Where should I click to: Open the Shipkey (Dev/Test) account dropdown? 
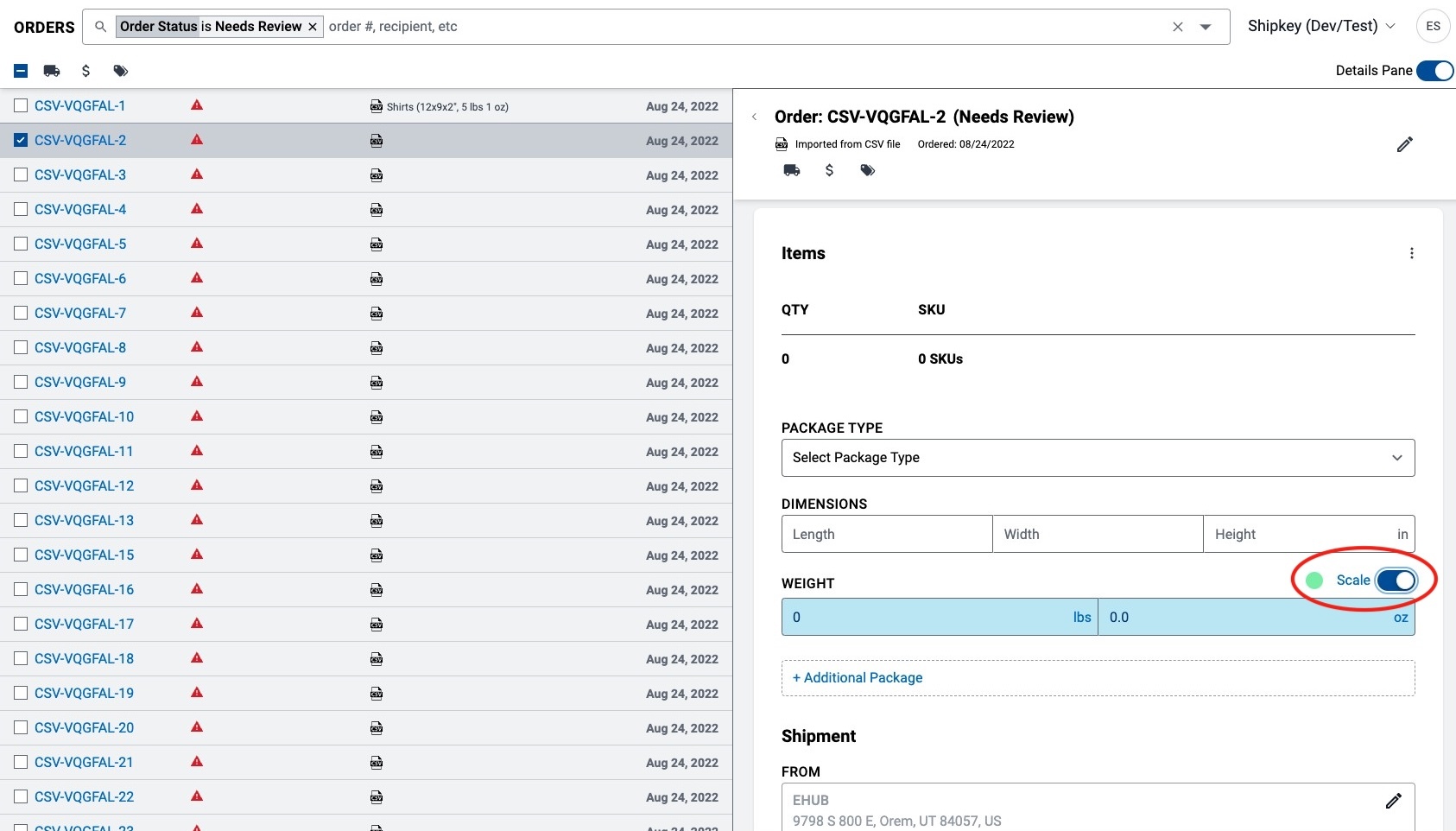1321,26
